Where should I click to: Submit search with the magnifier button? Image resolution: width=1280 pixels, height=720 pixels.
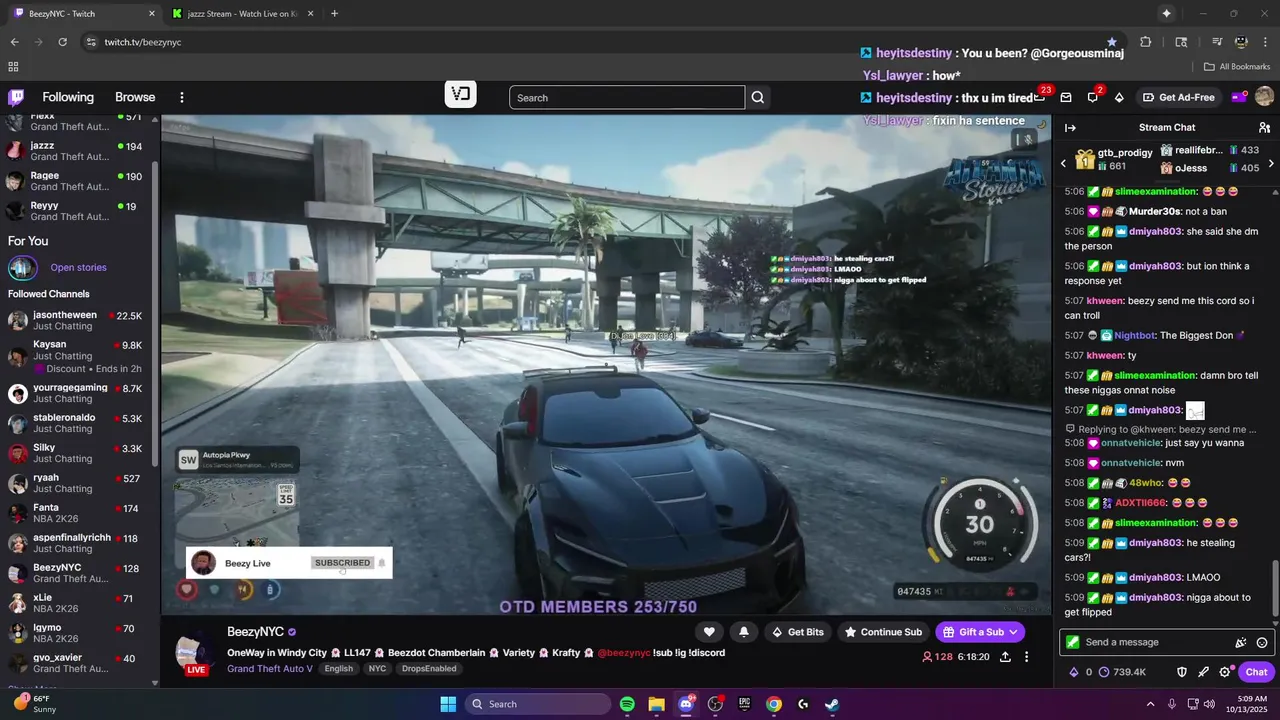[758, 97]
